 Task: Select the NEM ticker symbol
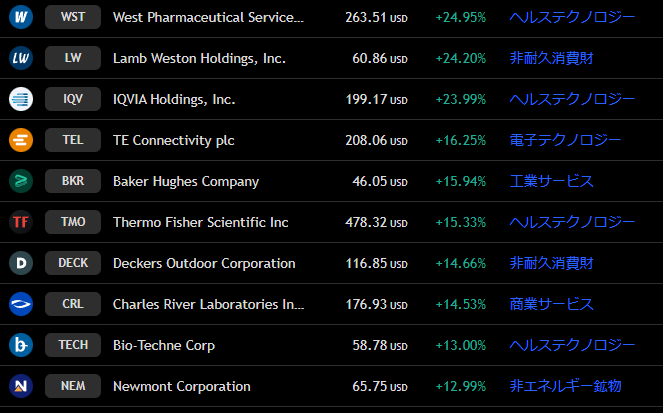pos(73,386)
